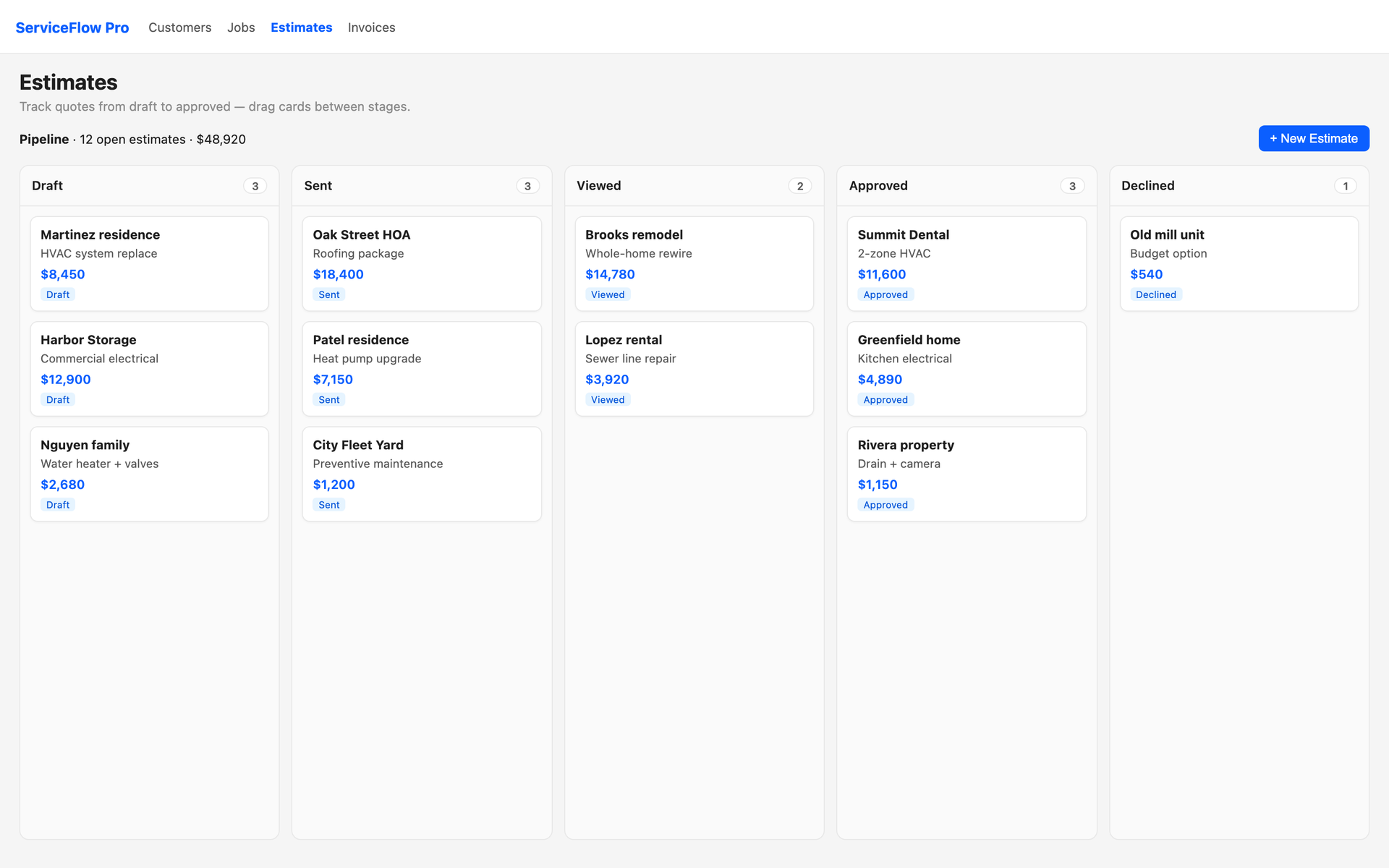
Task: Click the $2,680 amount on Nguyen family
Action: click(x=62, y=485)
